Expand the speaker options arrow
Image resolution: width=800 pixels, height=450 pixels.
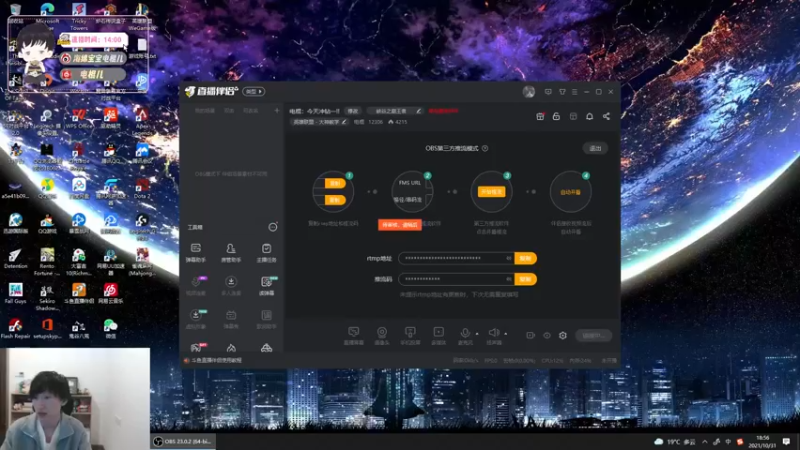(506, 334)
